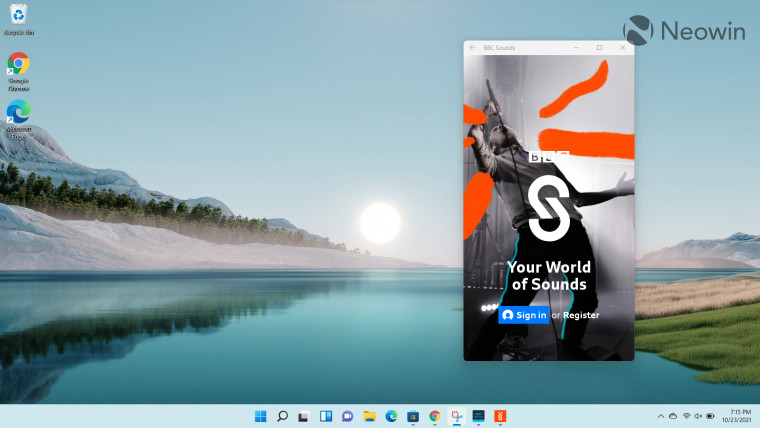This screenshot has width=760, height=428.
Task: Open taskbar Search magnifier
Action: point(283,416)
